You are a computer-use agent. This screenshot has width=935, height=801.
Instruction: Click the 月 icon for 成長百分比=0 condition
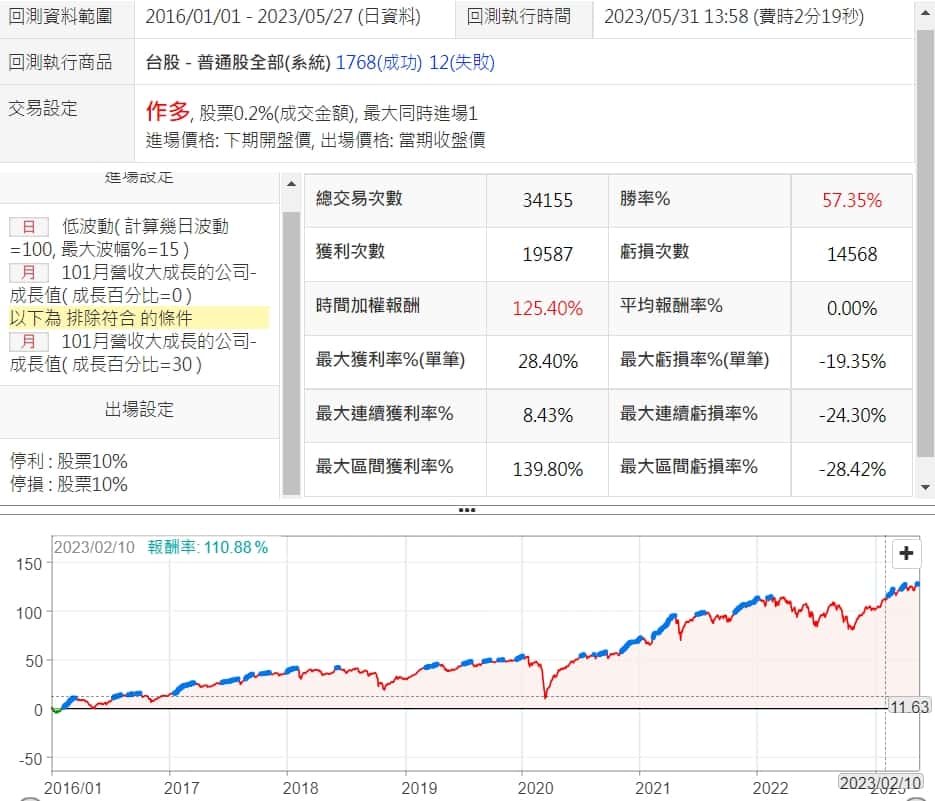(x=28, y=273)
